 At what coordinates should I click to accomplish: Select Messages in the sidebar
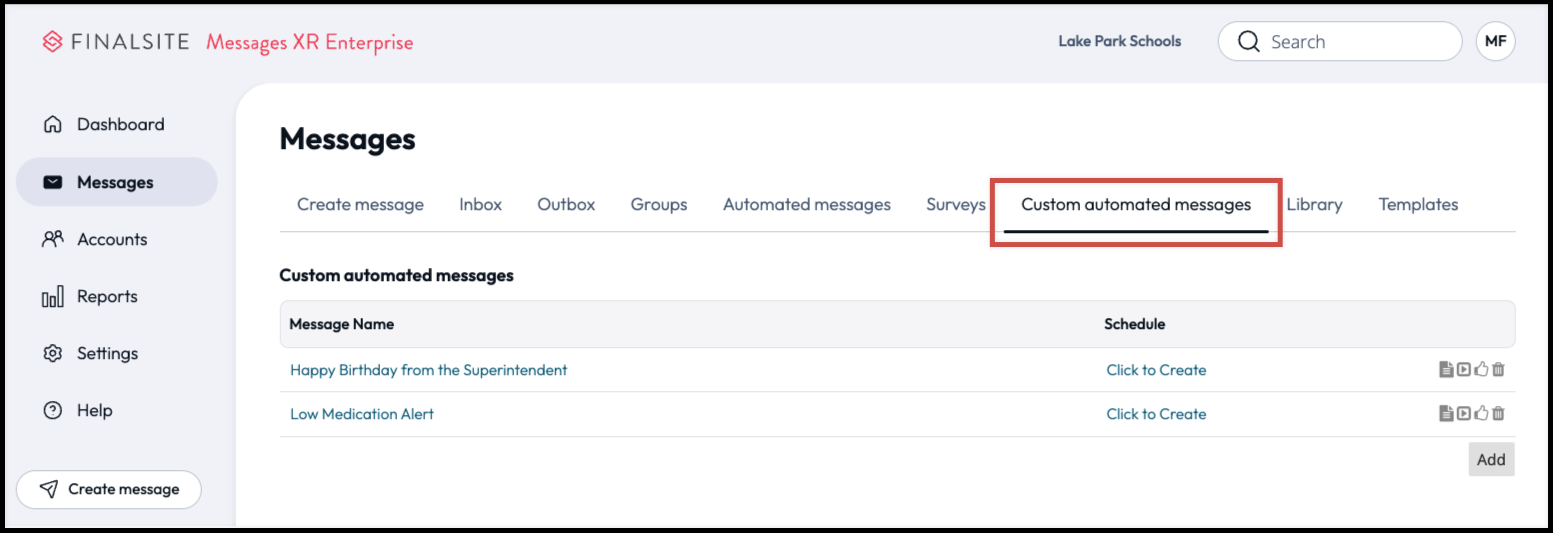pyautogui.click(x=116, y=182)
